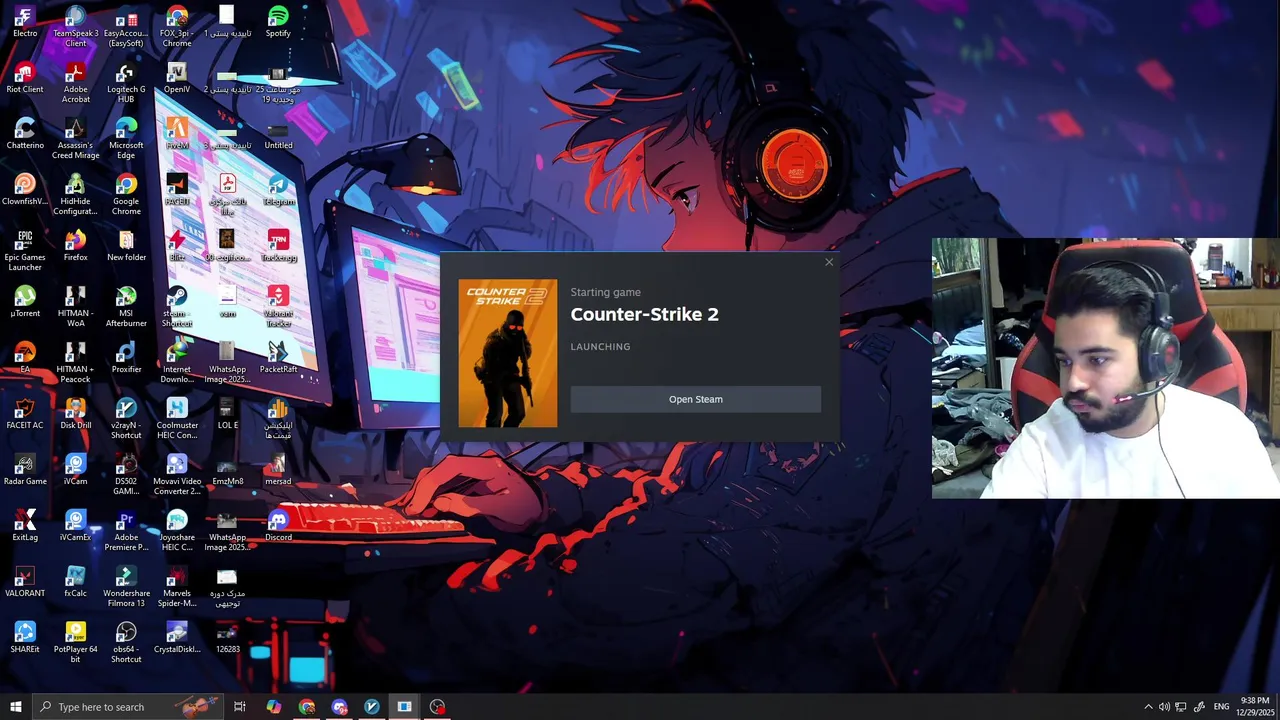1280x720 pixels.
Task: Select the Google Chrome desktop shortcut
Action: (126, 195)
